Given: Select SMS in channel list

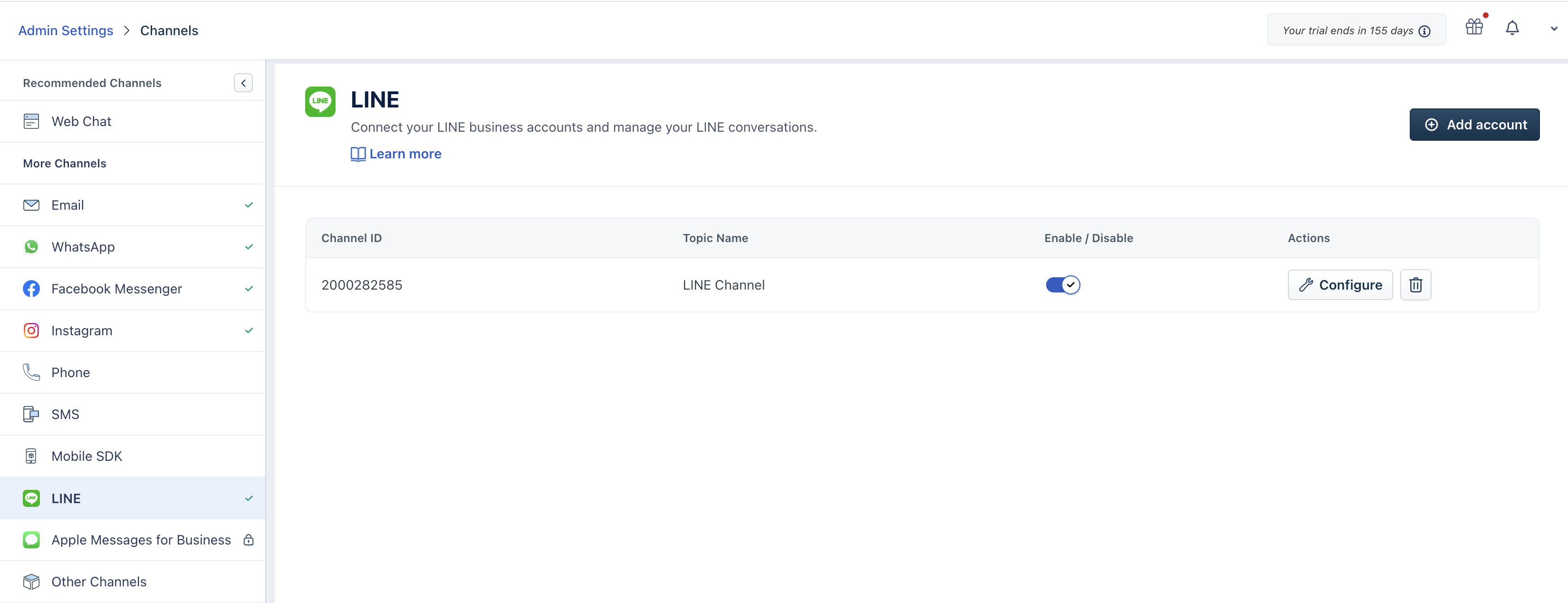Looking at the screenshot, I should pos(65,415).
